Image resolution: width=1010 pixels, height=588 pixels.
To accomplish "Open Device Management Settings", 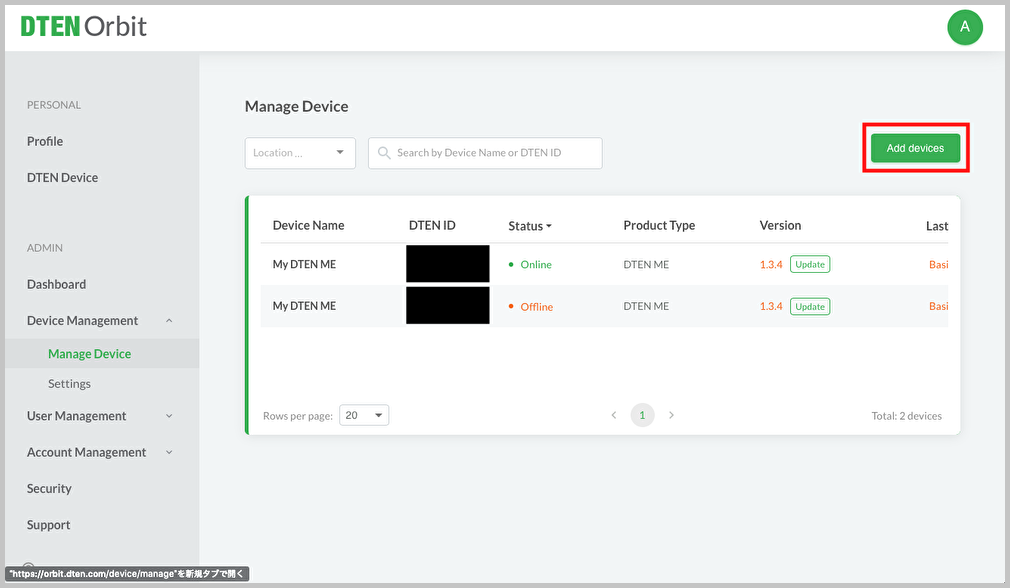I will click(70, 384).
